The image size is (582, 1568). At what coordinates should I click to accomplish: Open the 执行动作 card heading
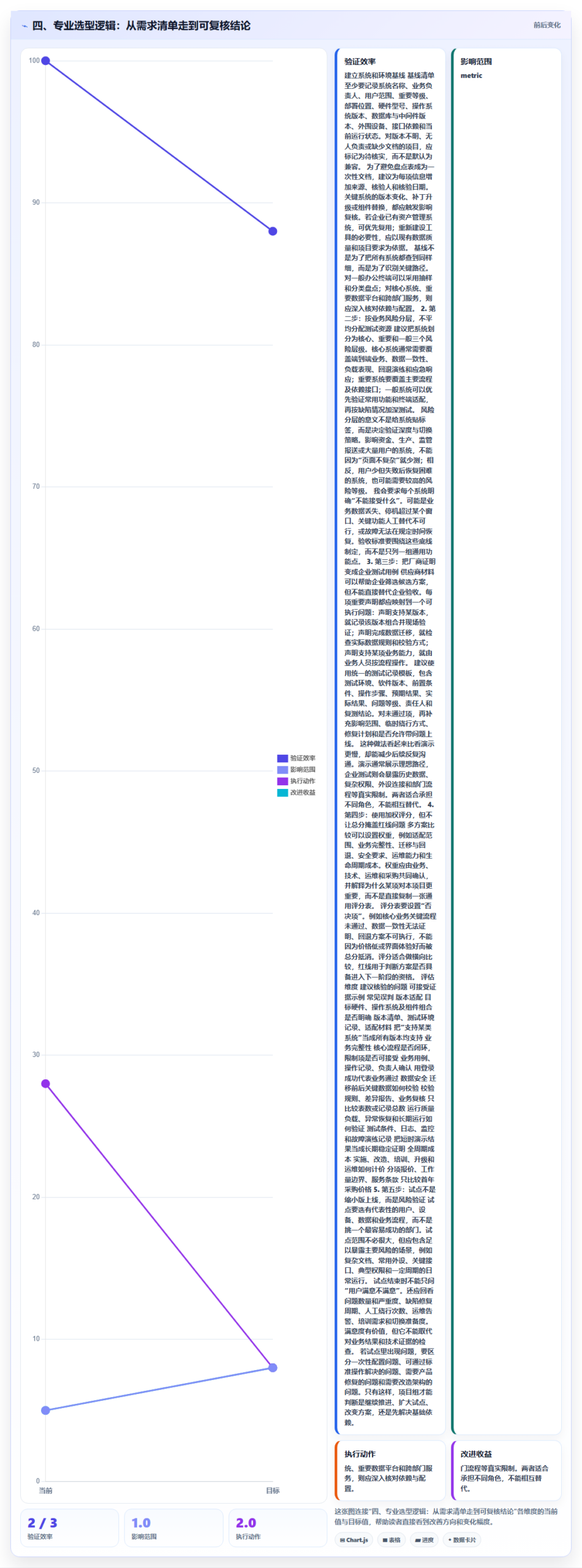point(360,1454)
